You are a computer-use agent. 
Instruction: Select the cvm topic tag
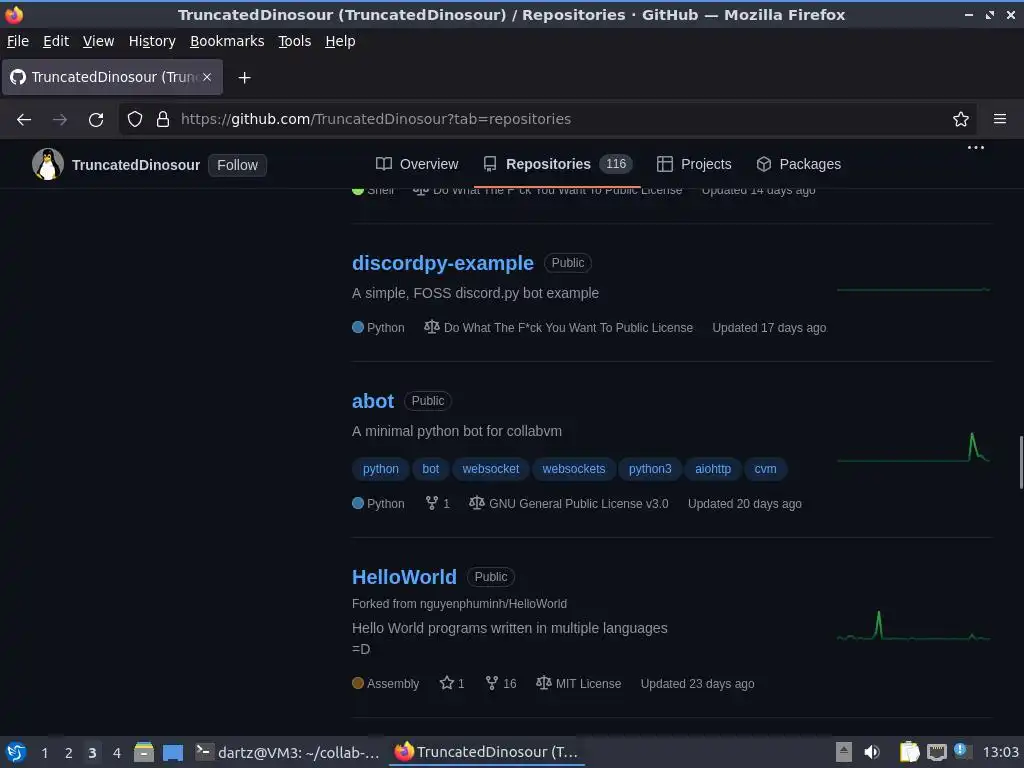point(765,469)
